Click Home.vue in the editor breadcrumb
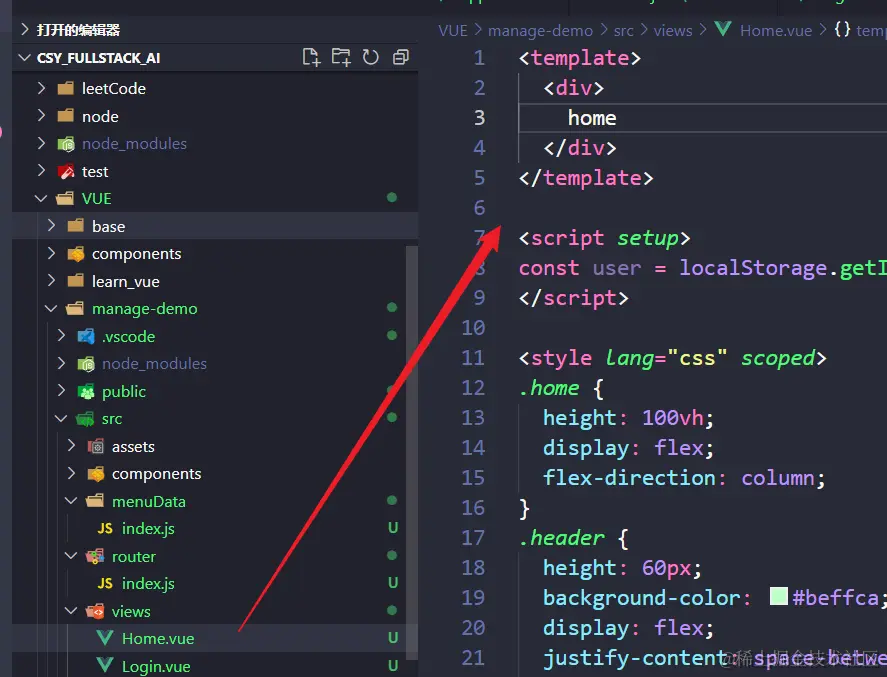This screenshot has width=887, height=677. point(776,31)
